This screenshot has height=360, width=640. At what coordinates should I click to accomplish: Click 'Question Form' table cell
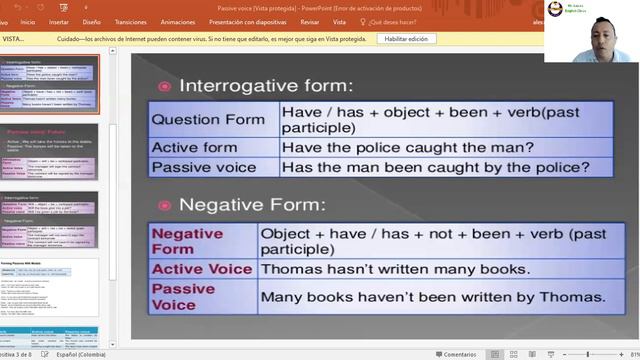[214, 120]
